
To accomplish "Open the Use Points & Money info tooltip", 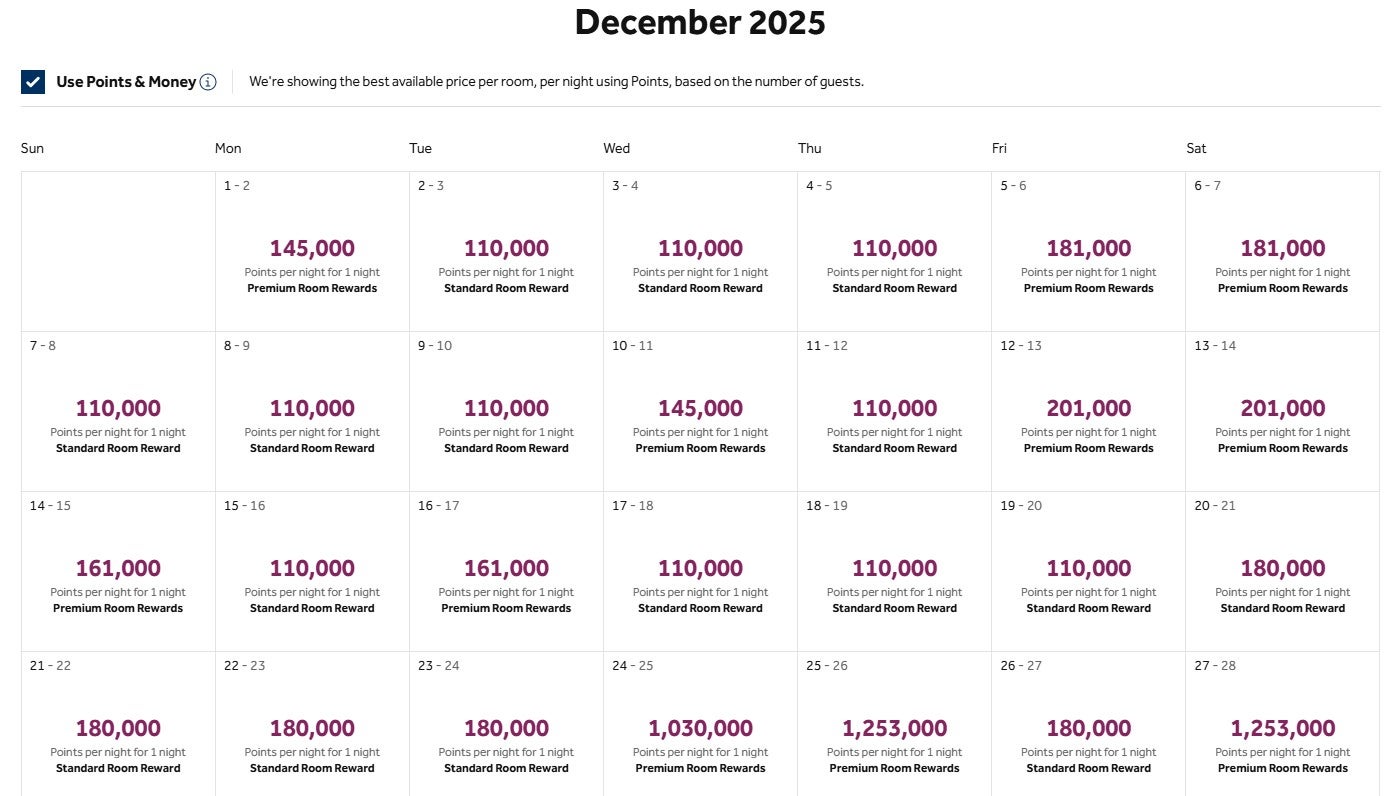I will tap(208, 82).
